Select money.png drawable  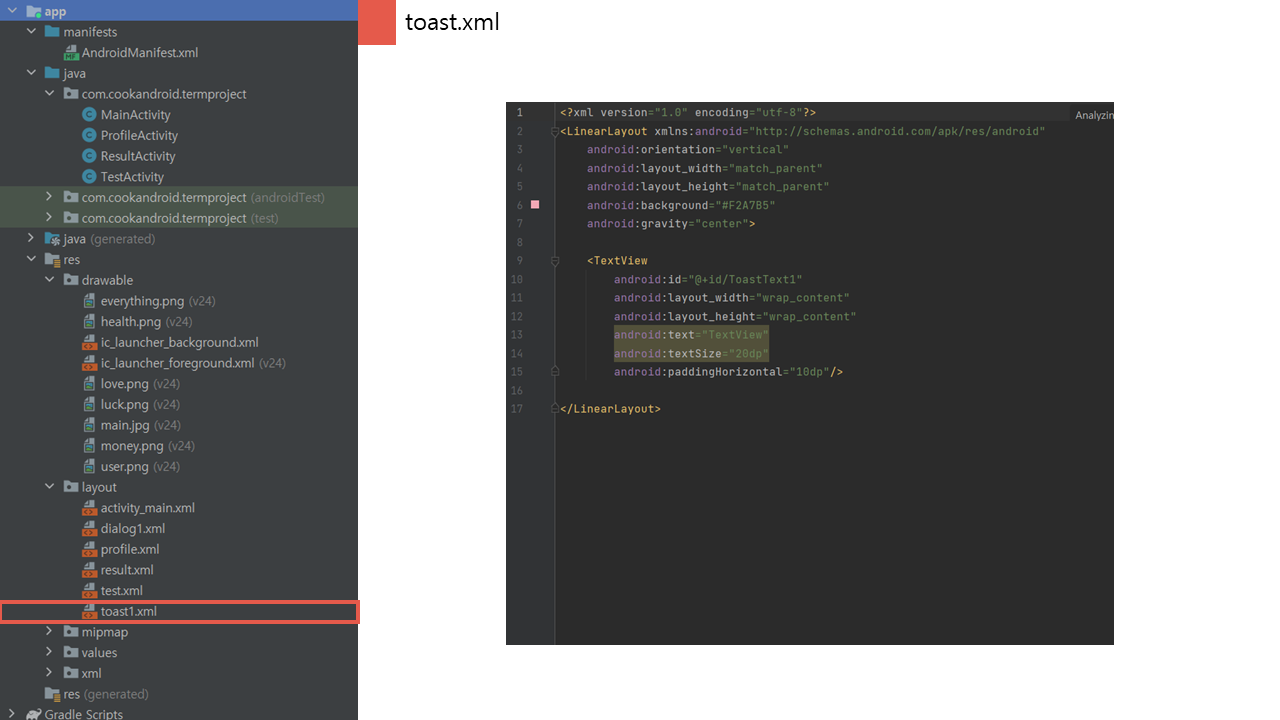coord(132,446)
